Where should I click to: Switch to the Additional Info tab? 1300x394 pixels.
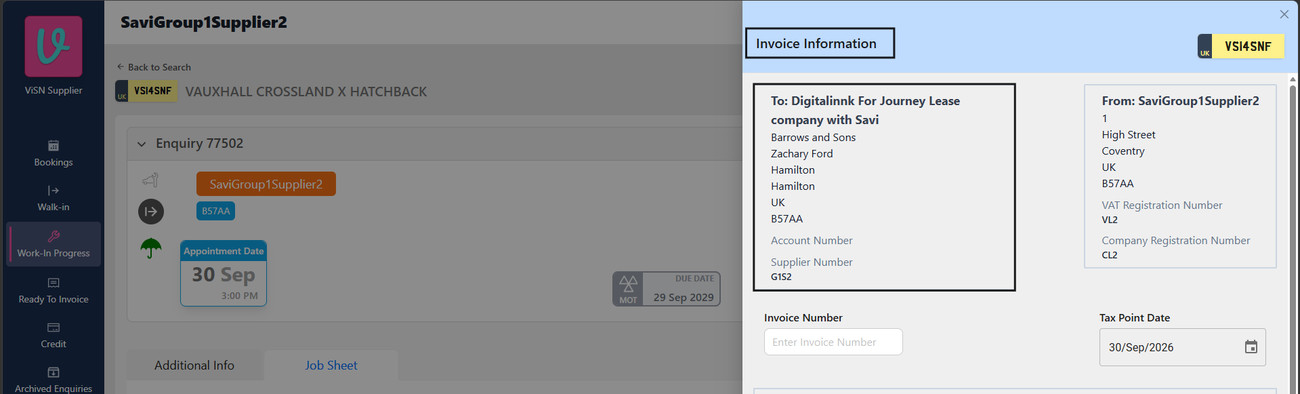(x=194, y=365)
